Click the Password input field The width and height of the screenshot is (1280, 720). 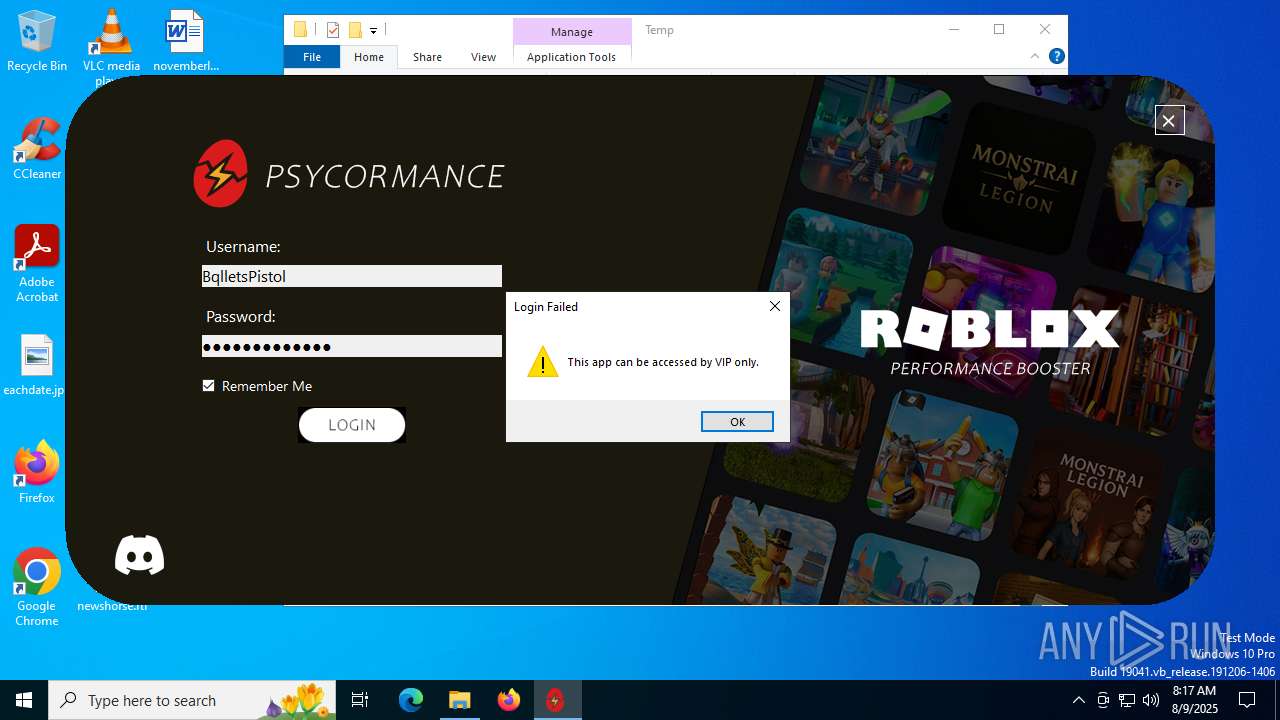[x=352, y=346]
